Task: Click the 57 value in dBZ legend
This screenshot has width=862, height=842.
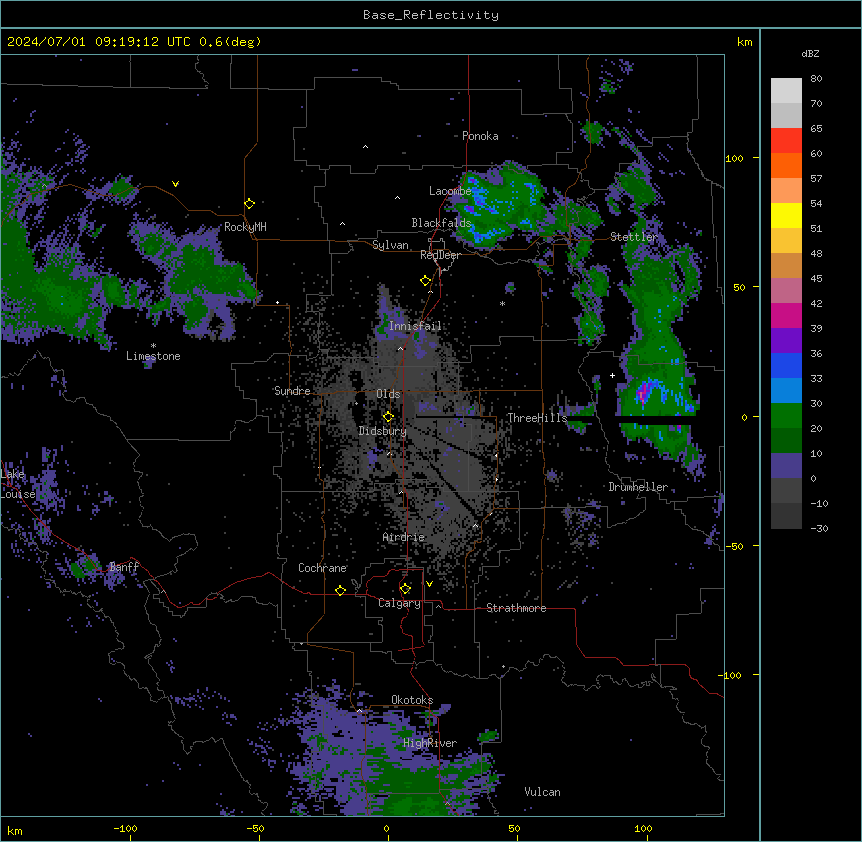Action: click(816, 179)
